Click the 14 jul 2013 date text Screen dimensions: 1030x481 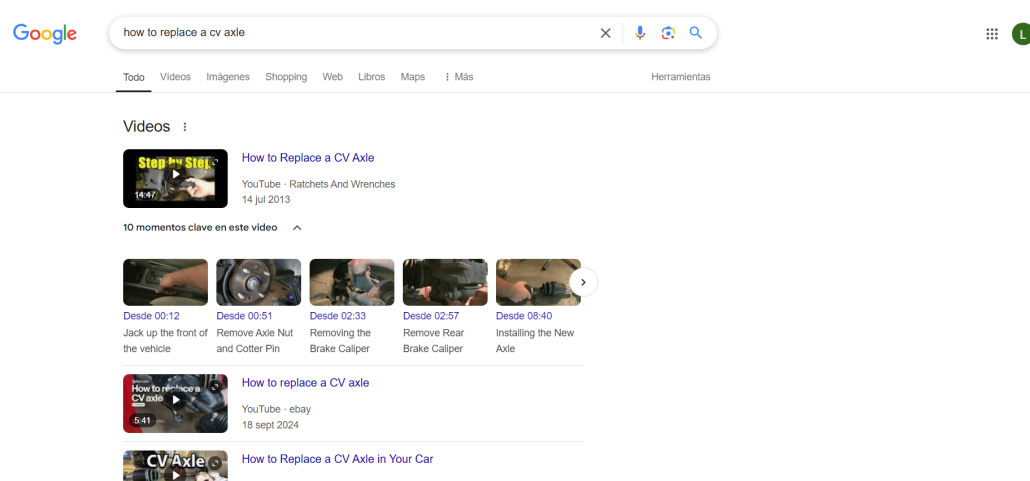pos(266,199)
